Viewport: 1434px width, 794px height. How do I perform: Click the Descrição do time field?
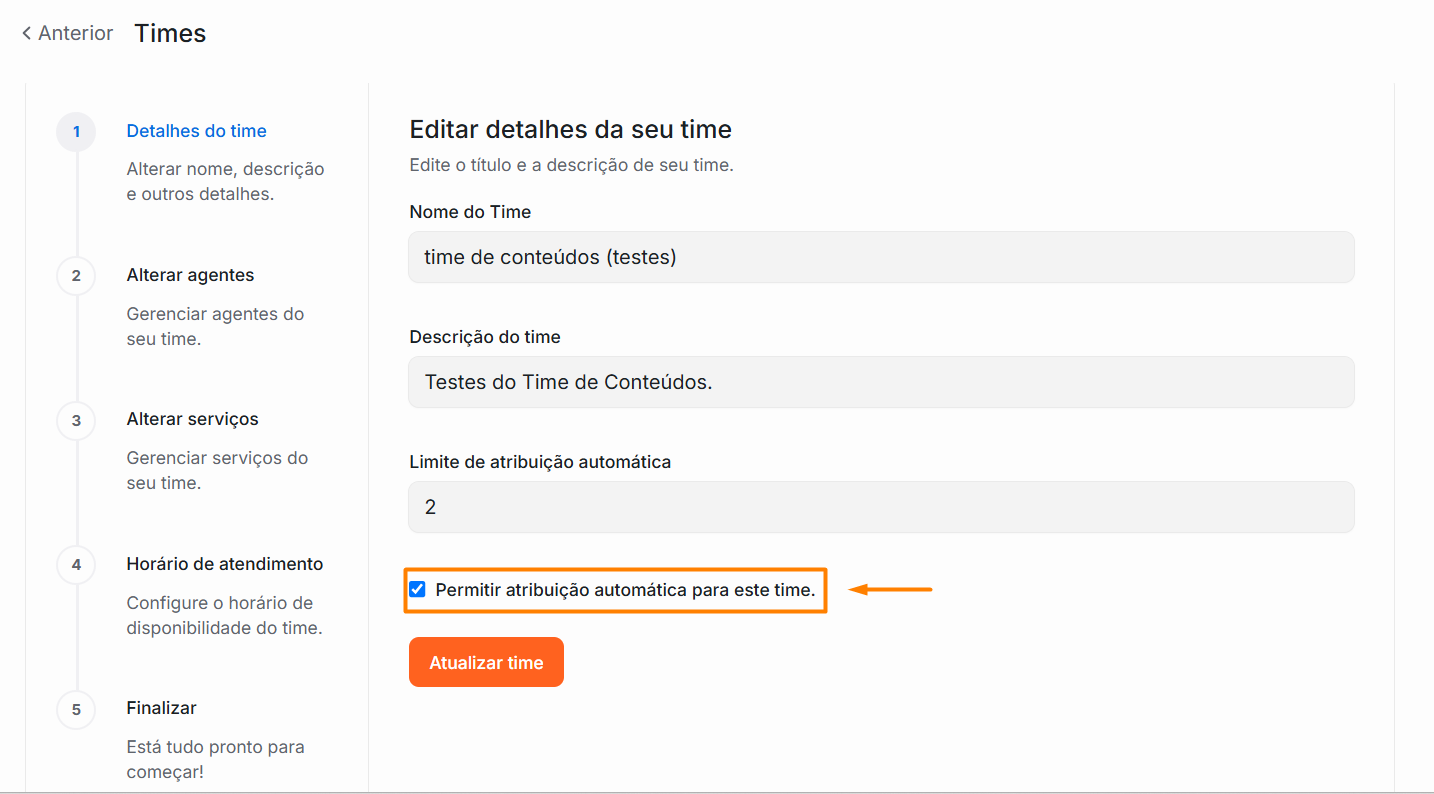(x=881, y=382)
